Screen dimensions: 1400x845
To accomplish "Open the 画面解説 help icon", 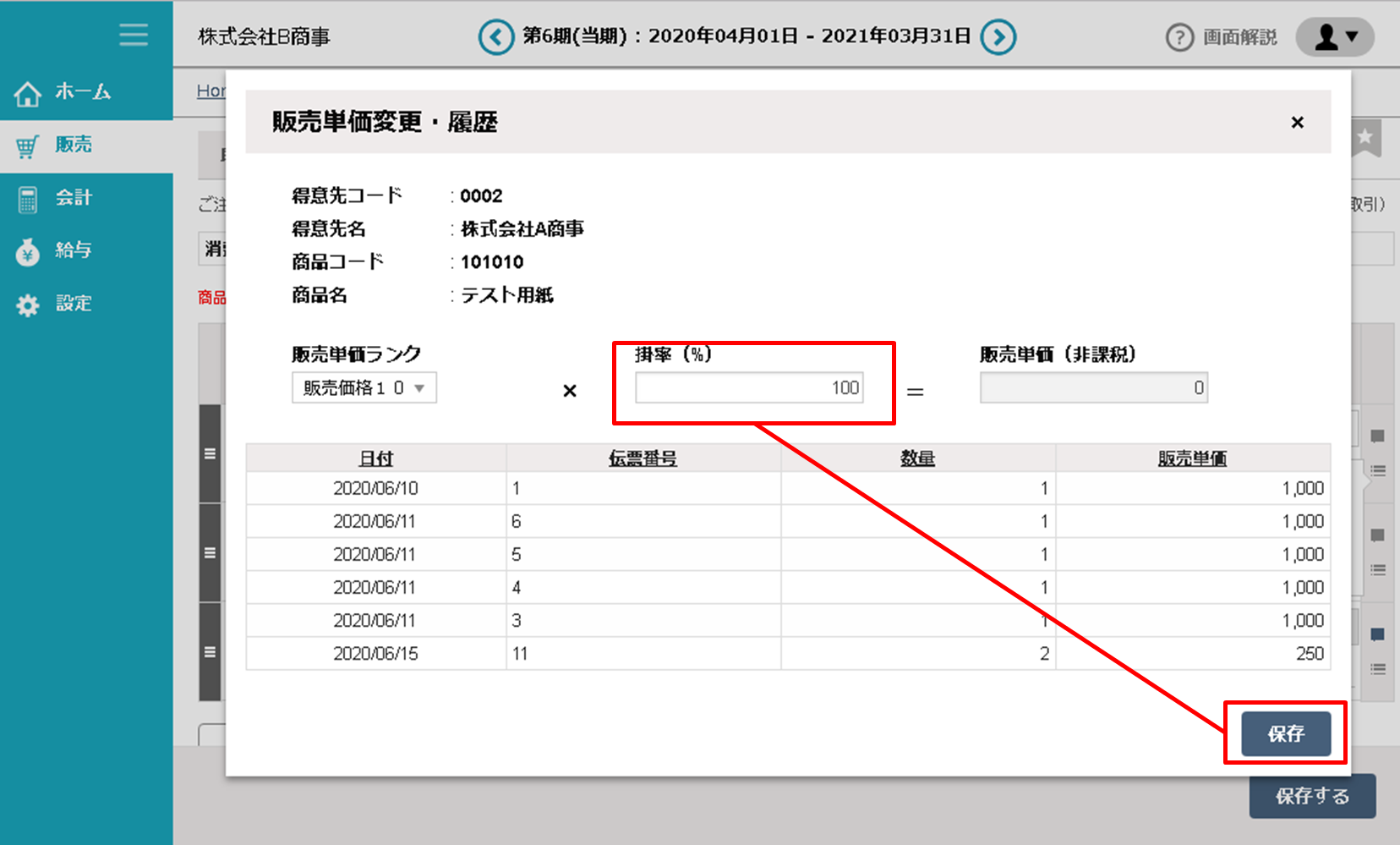I will tap(1179, 37).
